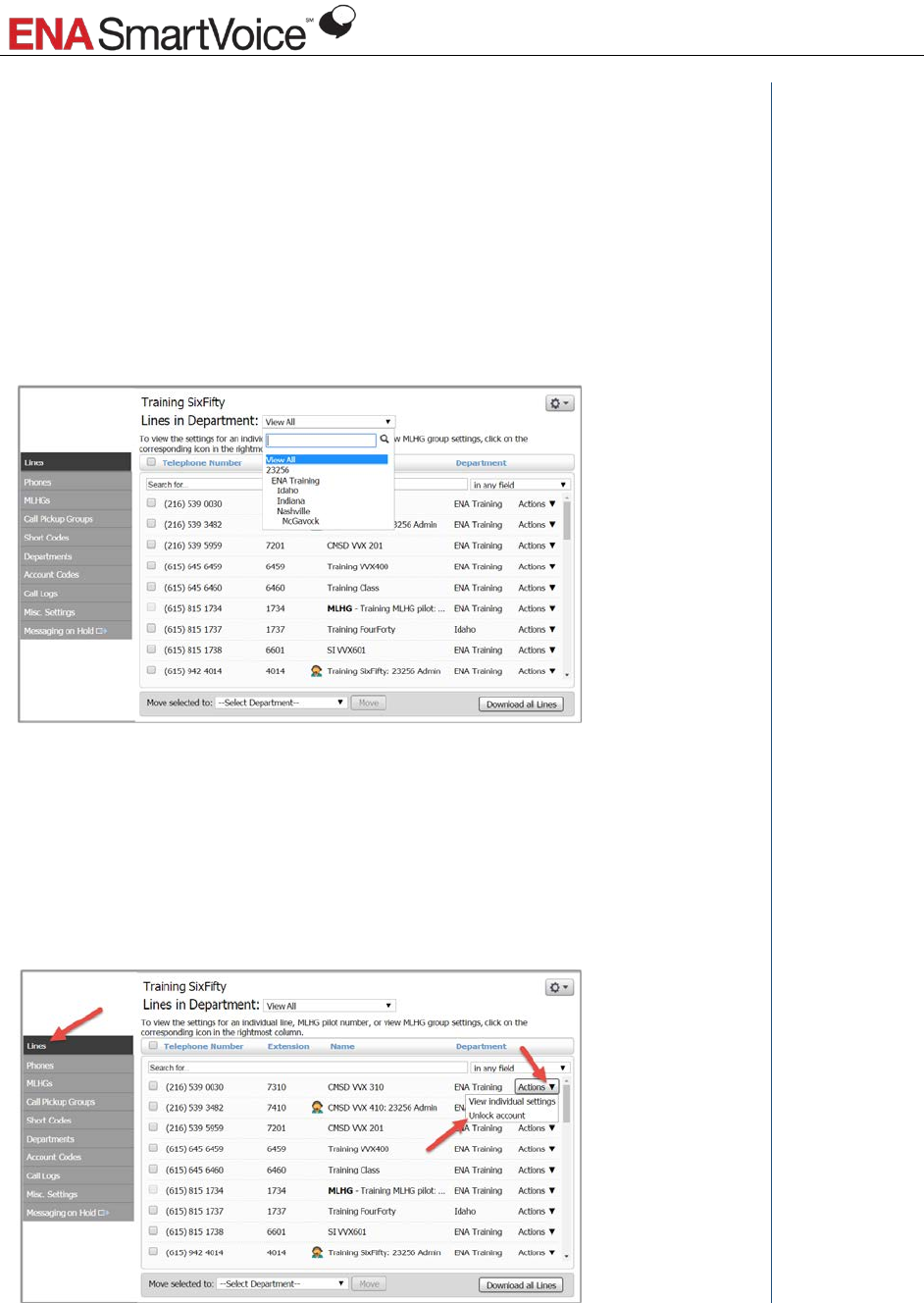The width and height of the screenshot is (924, 1303).
Task: Click 'Search for...' field in Unlock-account screenshot
Action: click(307, 1068)
